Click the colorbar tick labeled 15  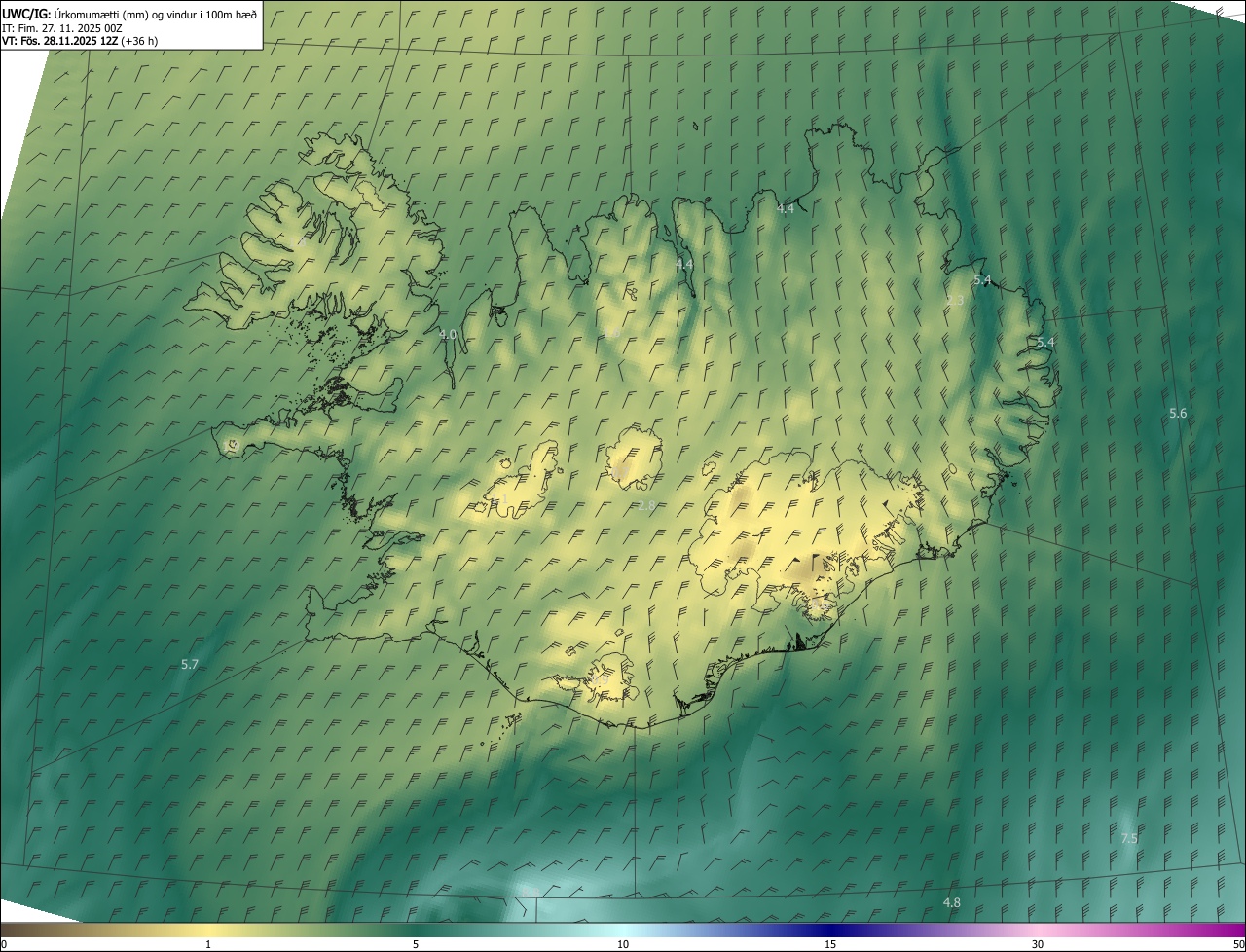(830, 944)
